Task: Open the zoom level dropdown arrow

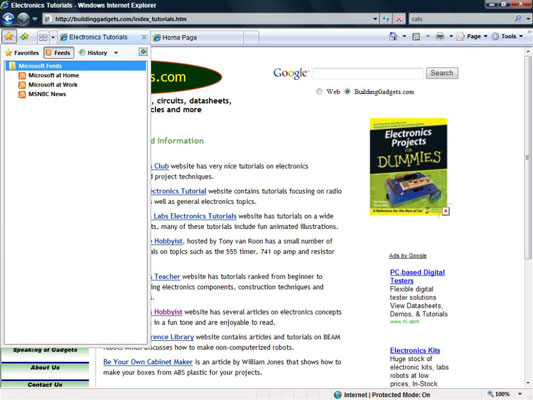Action: point(520,394)
